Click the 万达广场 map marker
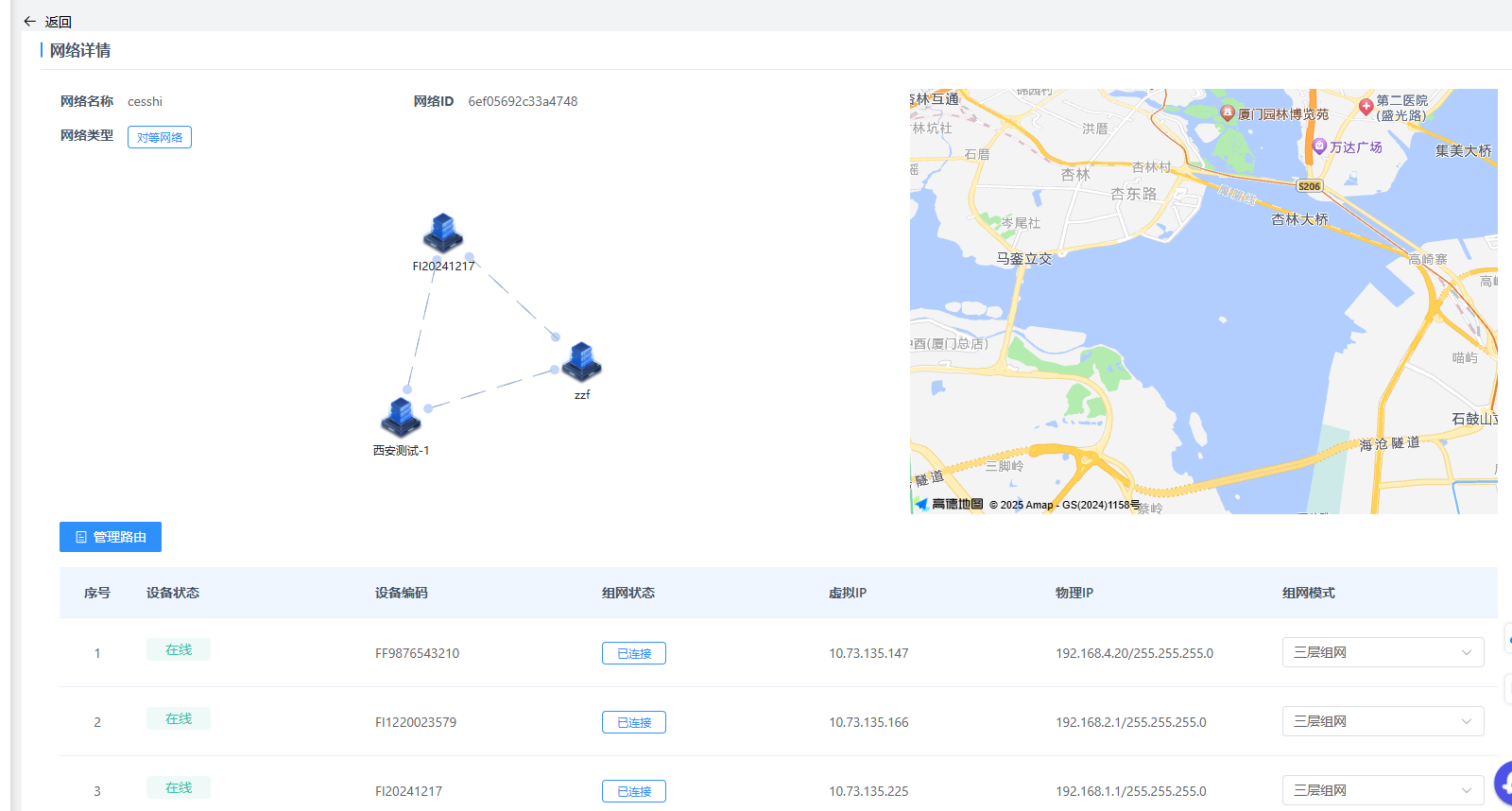 (1320, 147)
